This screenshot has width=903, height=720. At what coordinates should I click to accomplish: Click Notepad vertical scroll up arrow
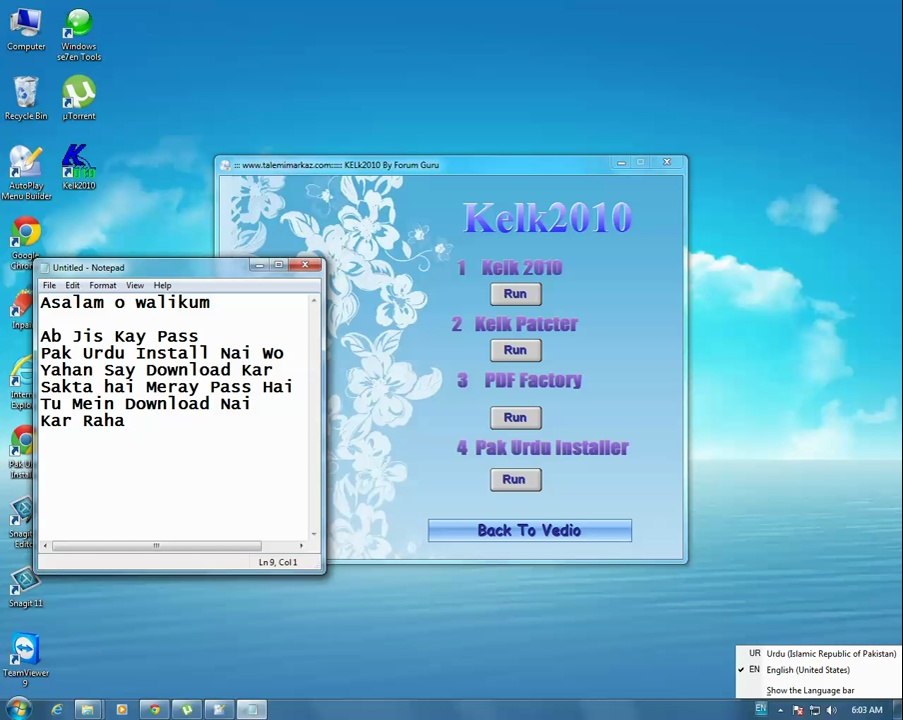tap(314, 301)
